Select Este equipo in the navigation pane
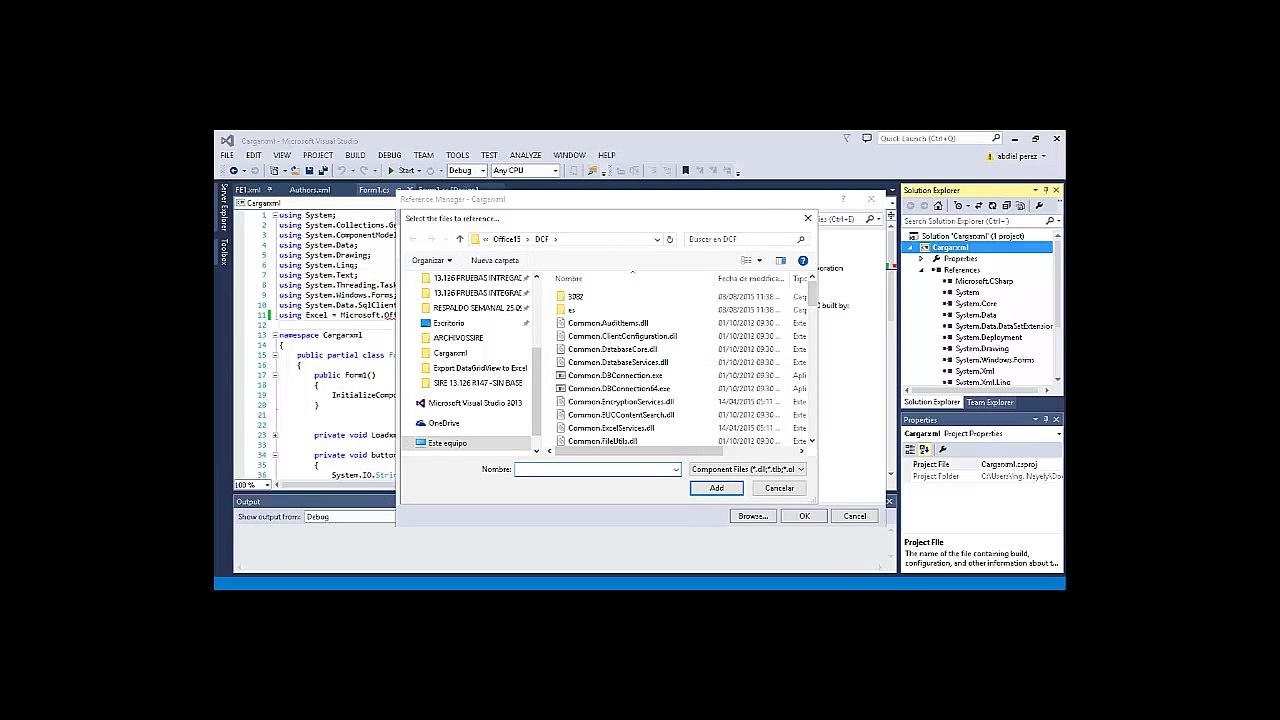The width and height of the screenshot is (1280, 720). point(447,443)
